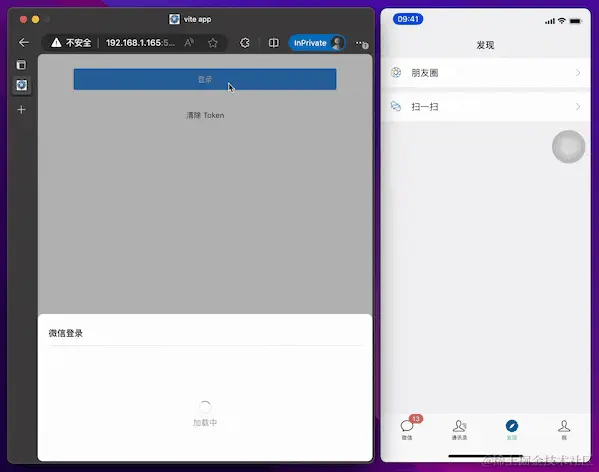Open tab actions icon in sidebar
This screenshot has width=599, height=472.
coord(21,65)
